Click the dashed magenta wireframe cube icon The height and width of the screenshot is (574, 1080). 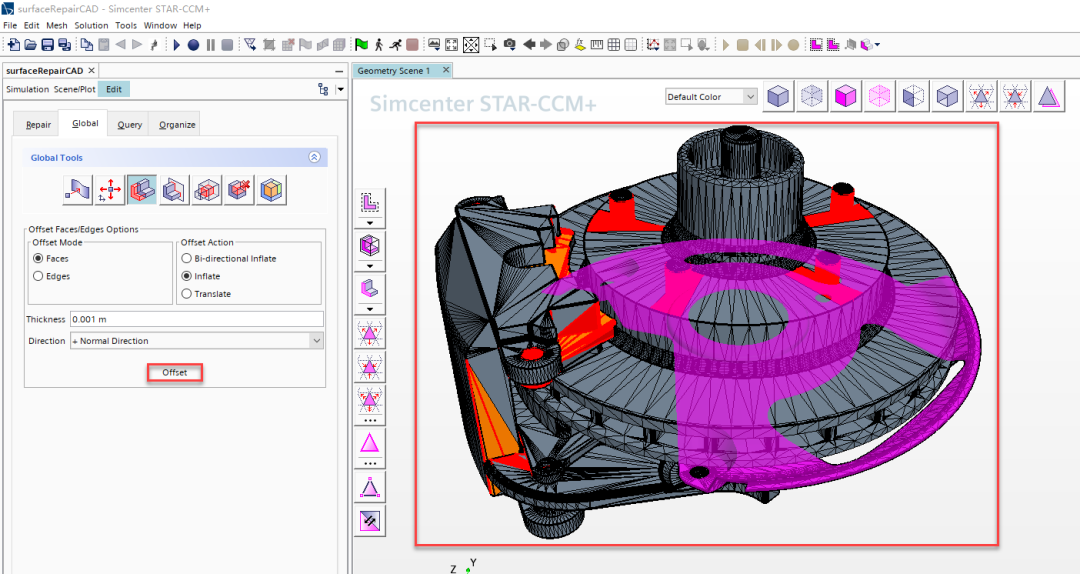879,96
